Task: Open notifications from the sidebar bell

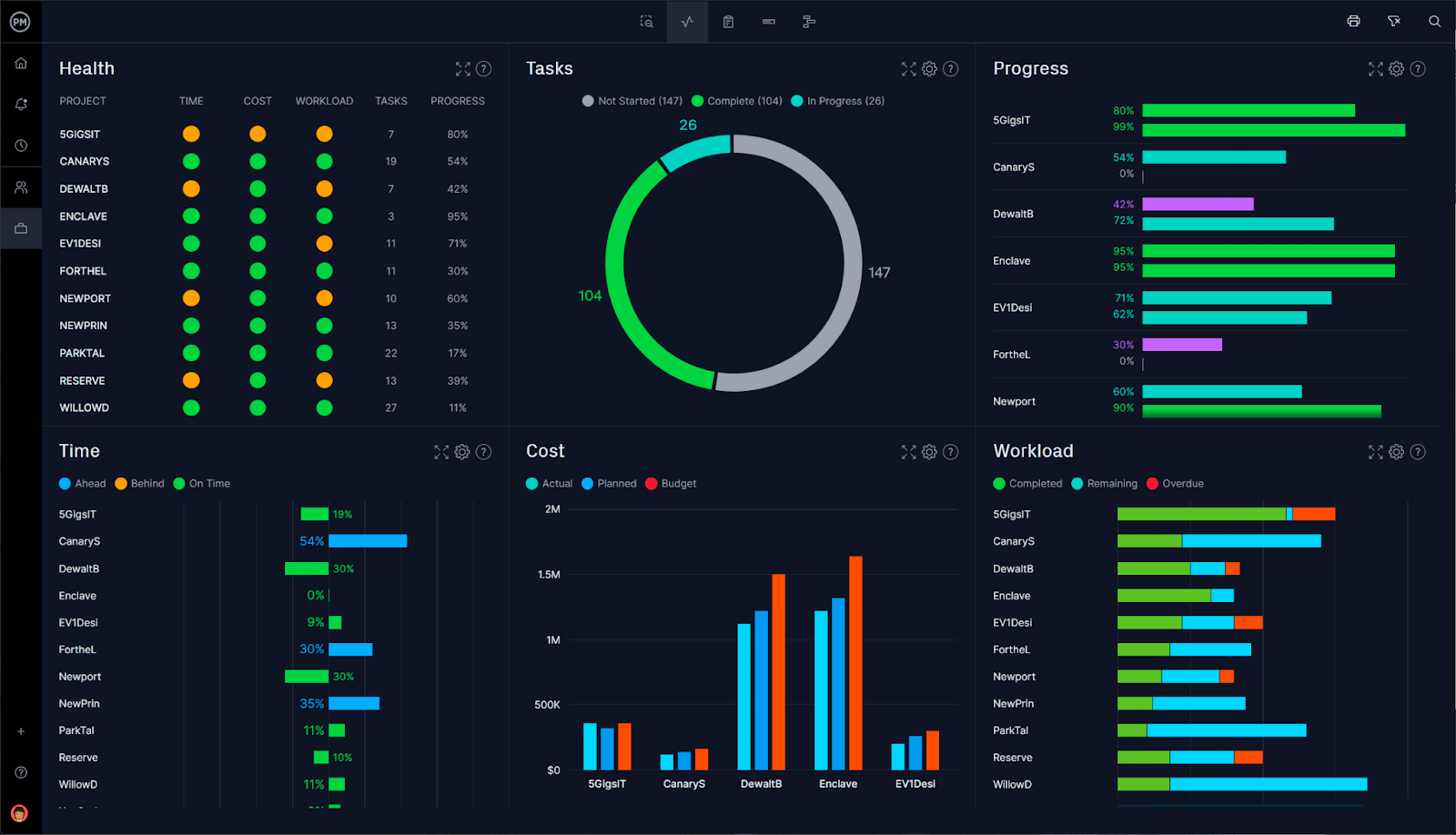Action: 21,104
